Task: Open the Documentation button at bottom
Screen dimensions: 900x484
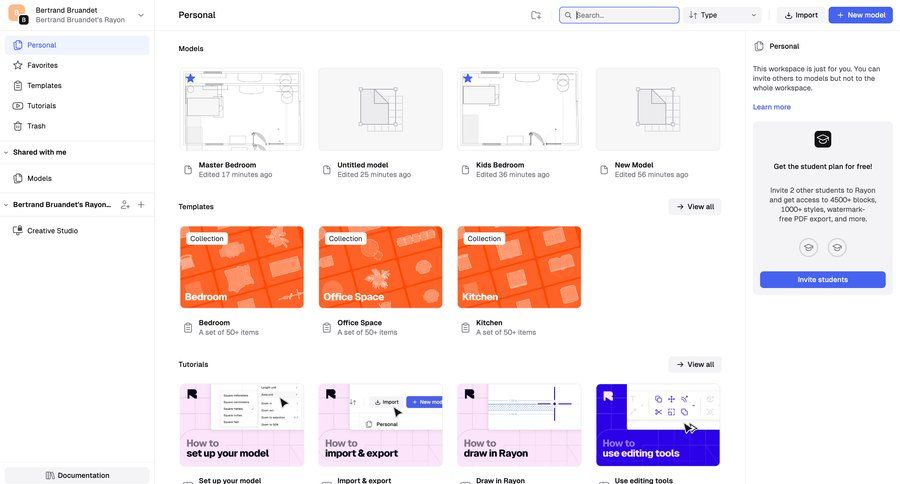Action: coord(77,475)
